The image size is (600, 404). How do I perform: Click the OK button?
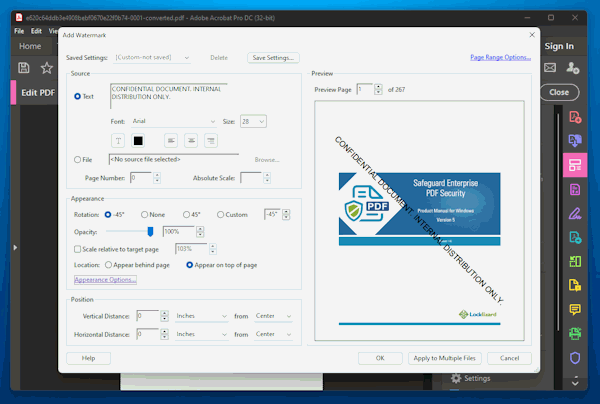pos(380,358)
